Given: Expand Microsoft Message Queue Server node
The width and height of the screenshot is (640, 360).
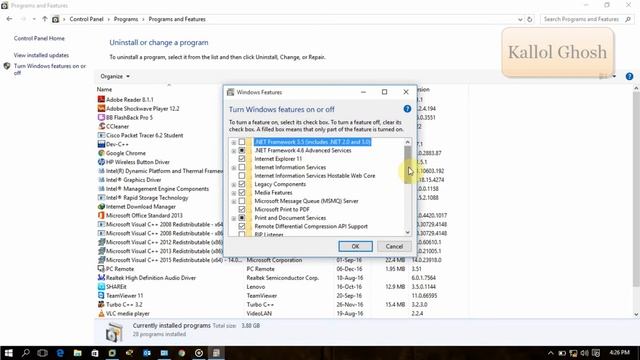Looking at the screenshot, I should tap(233, 202).
